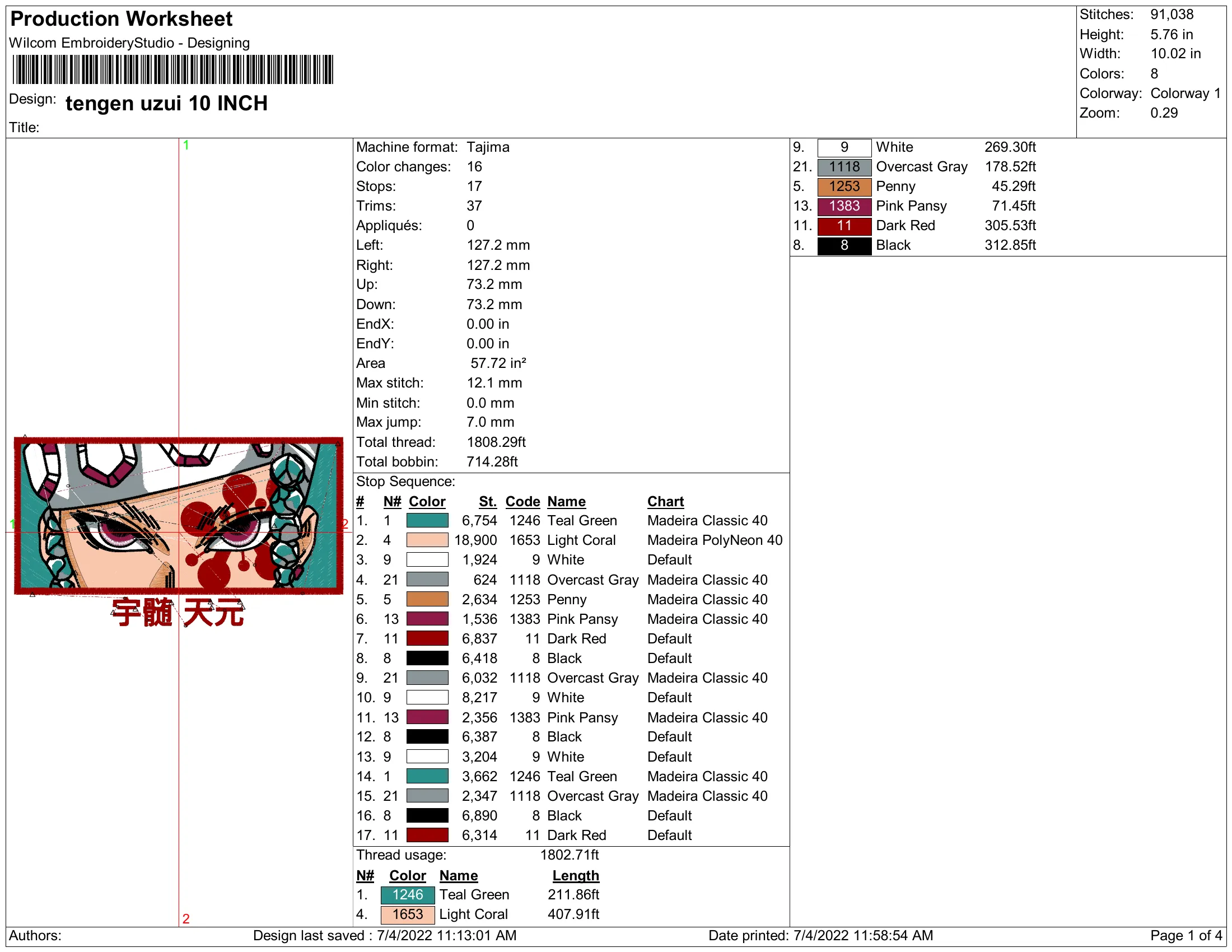This screenshot has width=1232, height=952.
Task: Click Teal Green swatch in stop 14
Action: pos(428,777)
